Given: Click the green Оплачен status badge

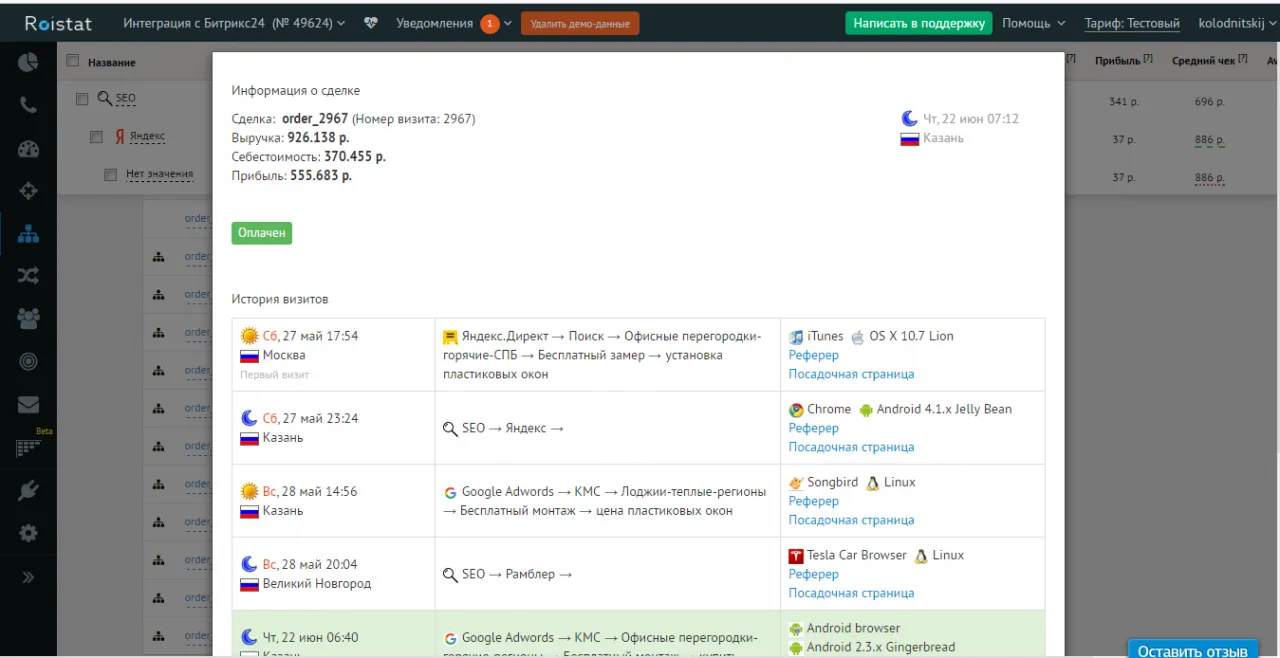Looking at the screenshot, I should tap(261, 232).
